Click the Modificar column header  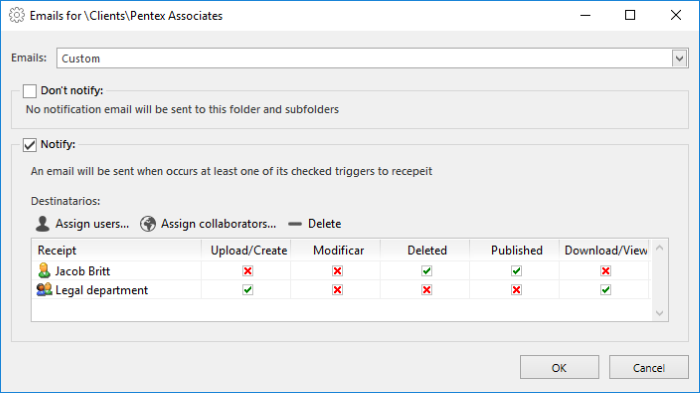click(x=338, y=250)
